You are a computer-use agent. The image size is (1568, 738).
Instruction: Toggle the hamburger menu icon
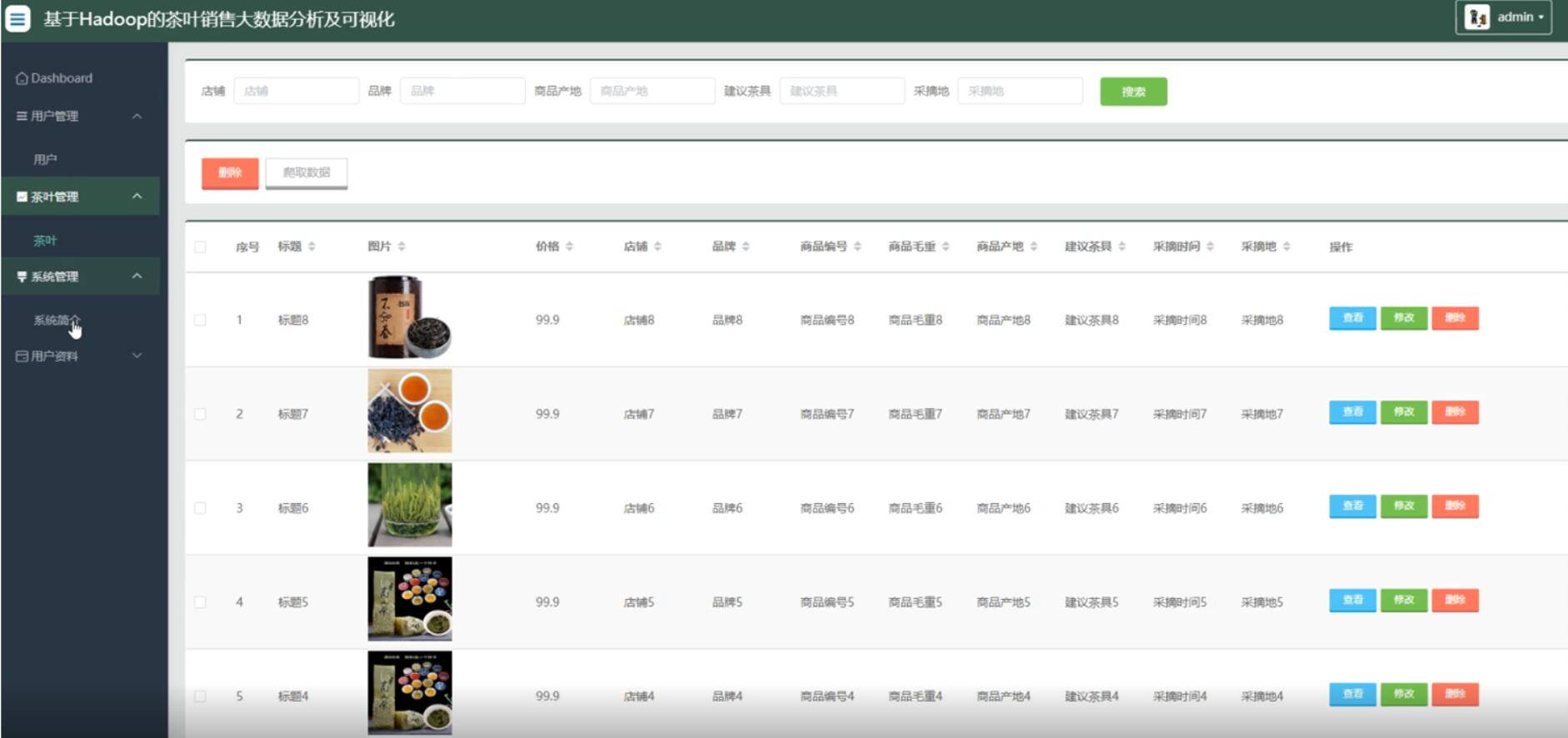coord(17,17)
